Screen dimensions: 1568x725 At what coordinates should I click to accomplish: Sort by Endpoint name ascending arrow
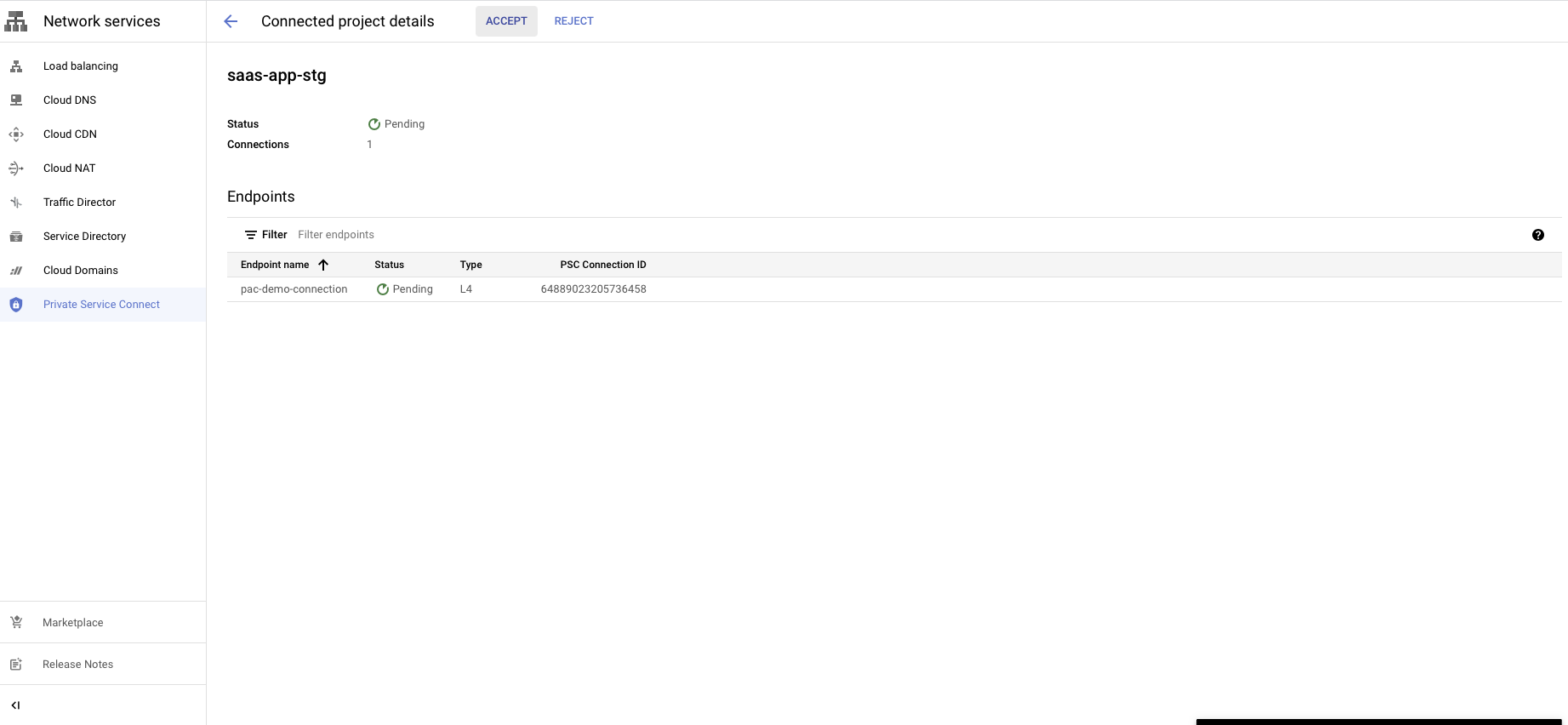pos(323,265)
